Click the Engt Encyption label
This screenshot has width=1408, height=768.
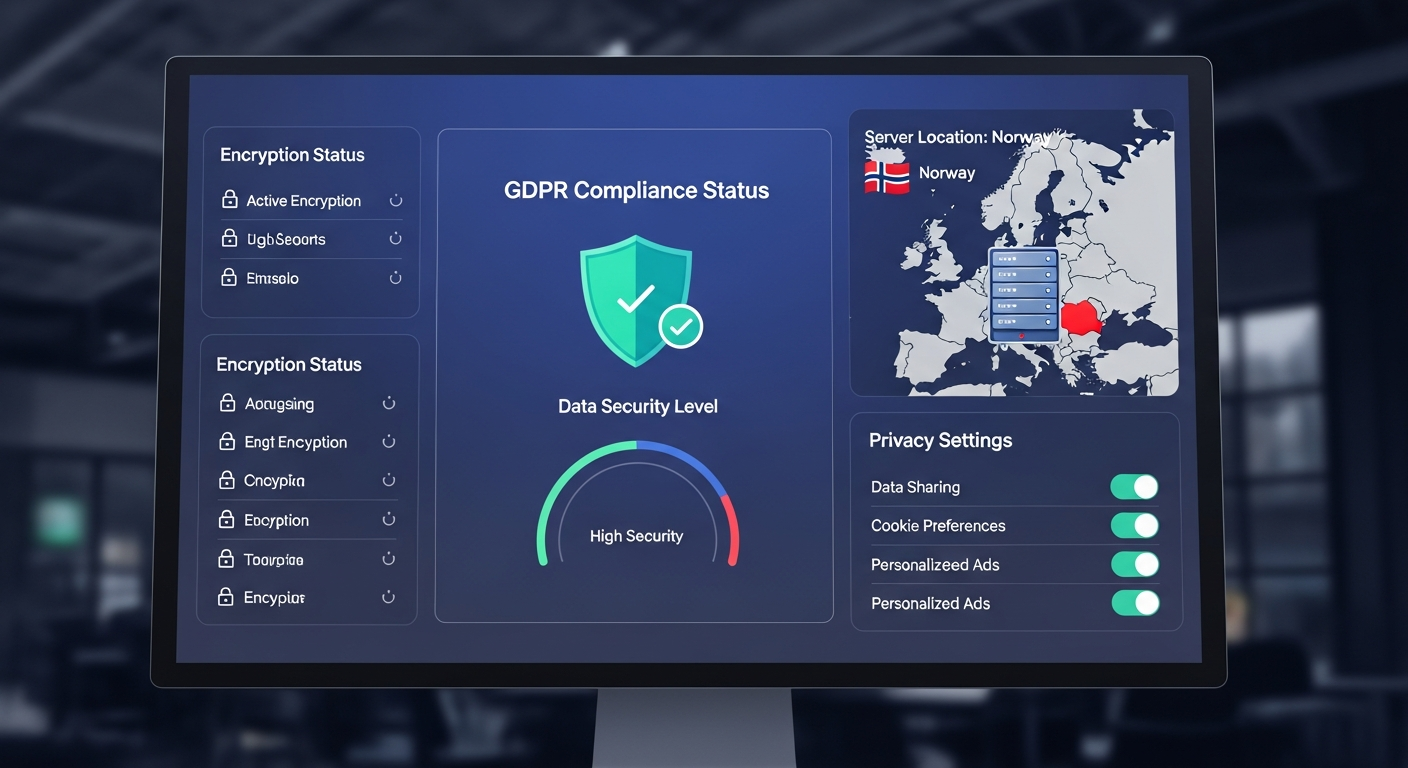point(296,442)
